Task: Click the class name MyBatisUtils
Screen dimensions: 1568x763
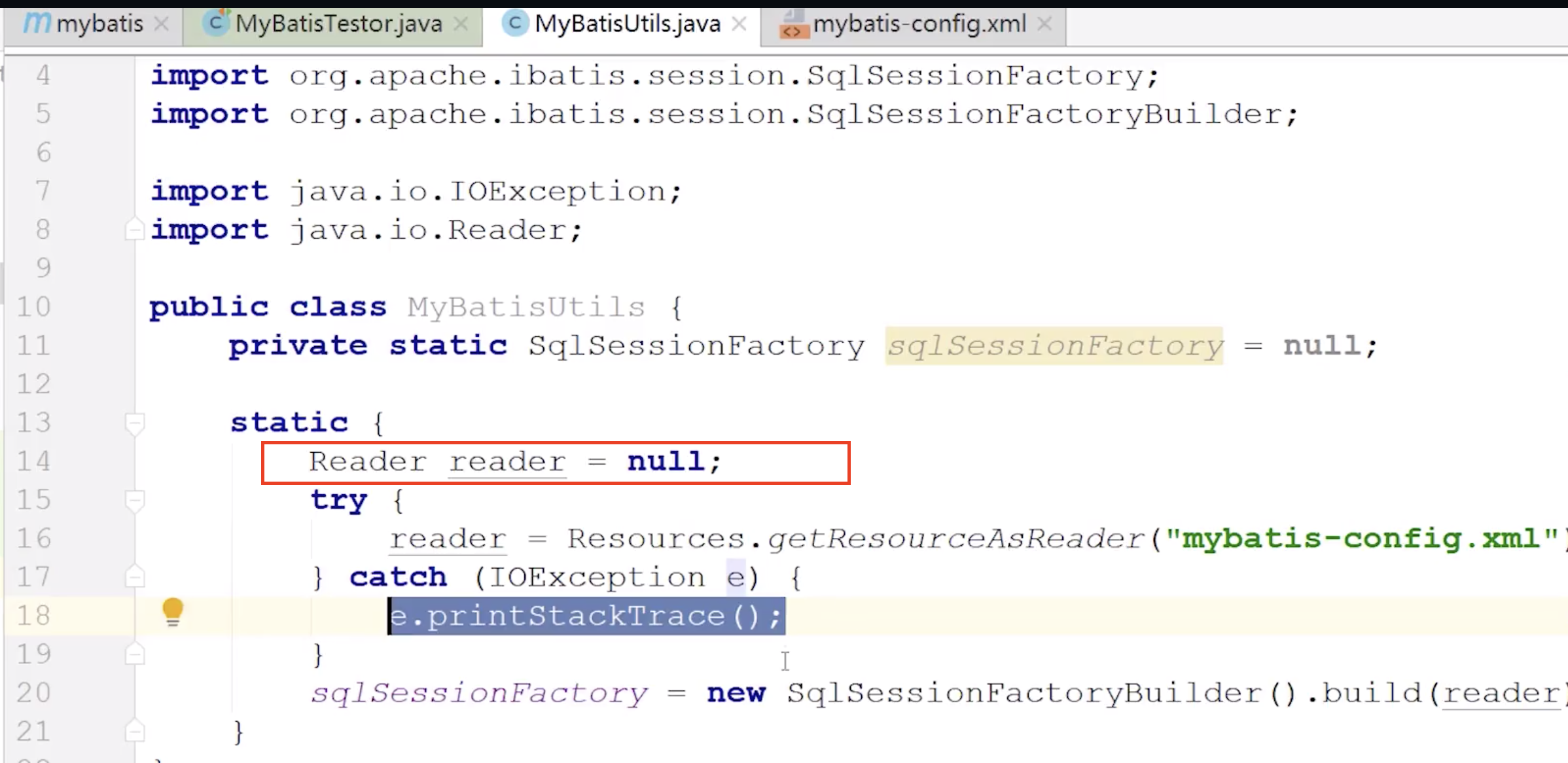Action: pos(526,306)
